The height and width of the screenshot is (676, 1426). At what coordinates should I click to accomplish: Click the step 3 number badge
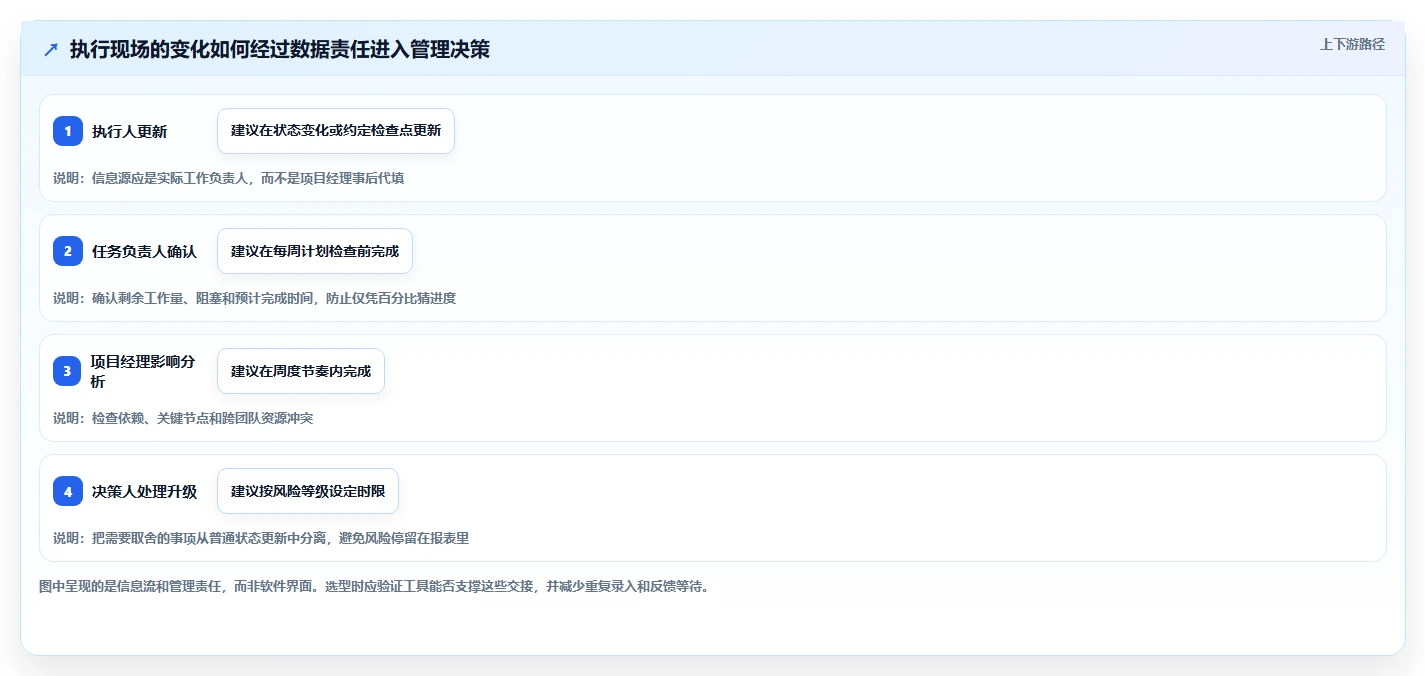68,371
